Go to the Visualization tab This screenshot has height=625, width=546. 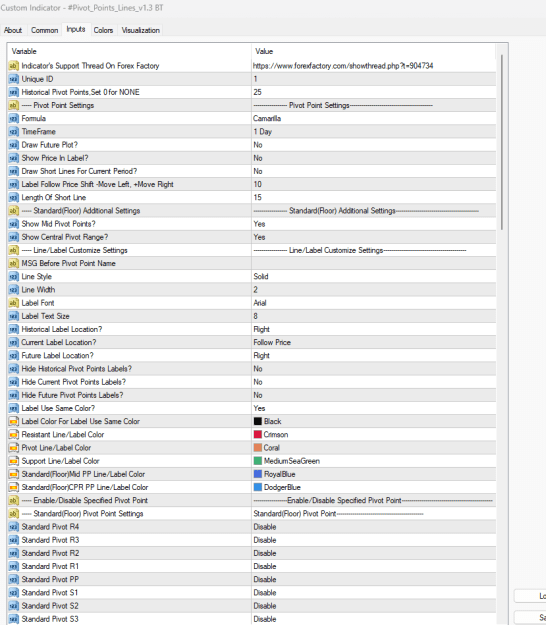[140, 30]
